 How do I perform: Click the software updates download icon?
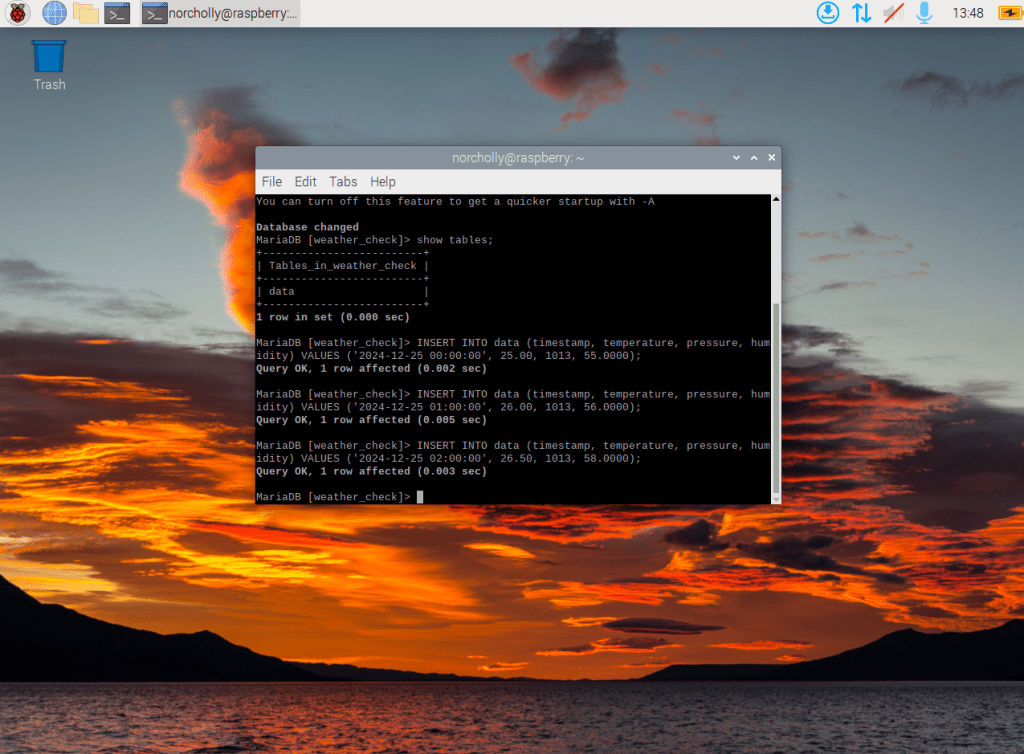[828, 13]
